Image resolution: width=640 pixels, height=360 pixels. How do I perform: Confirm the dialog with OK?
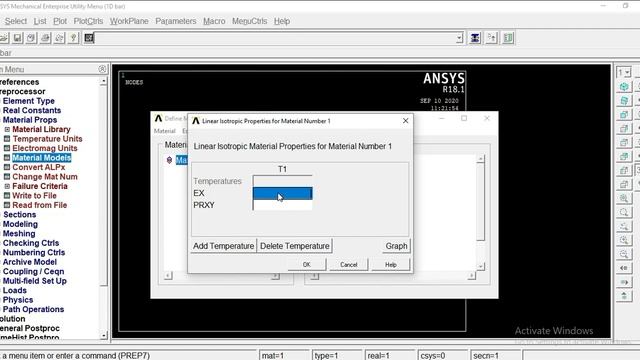(x=307, y=264)
